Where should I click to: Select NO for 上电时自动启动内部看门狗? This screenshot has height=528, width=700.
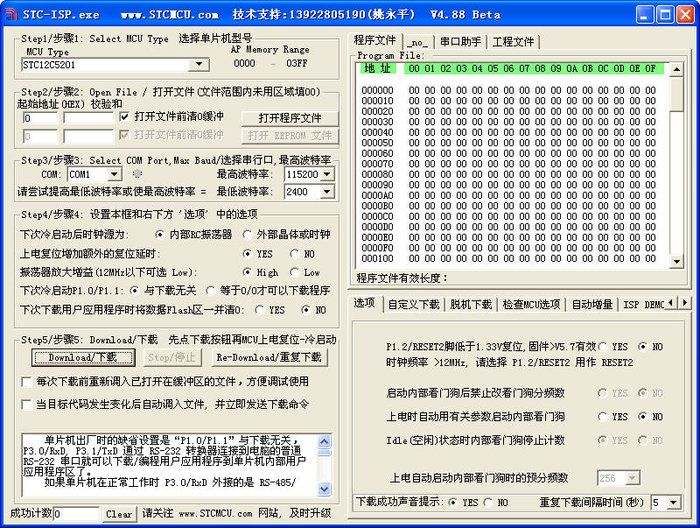[643, 417]
